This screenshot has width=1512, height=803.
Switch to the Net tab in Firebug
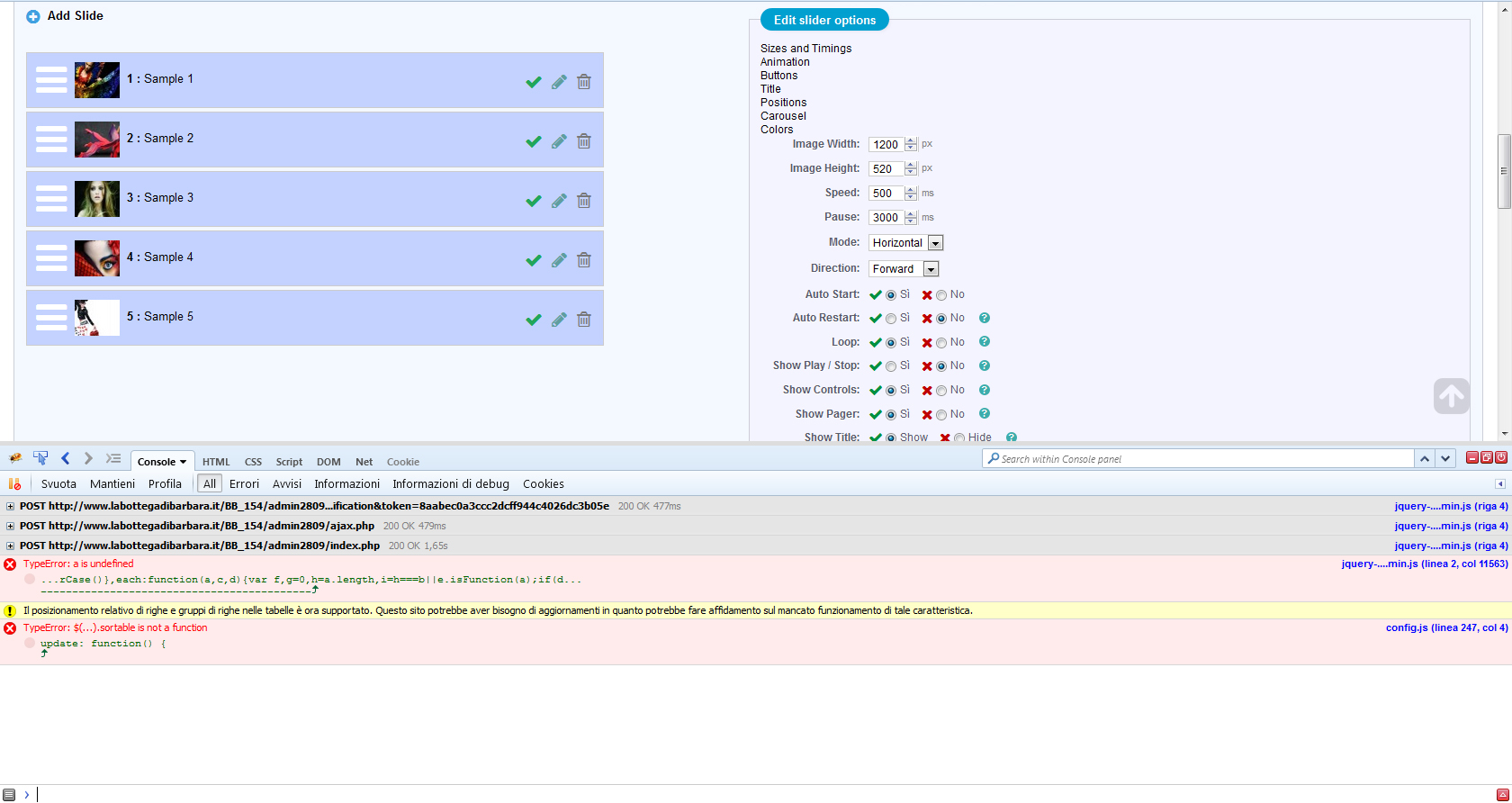point(364,462)
